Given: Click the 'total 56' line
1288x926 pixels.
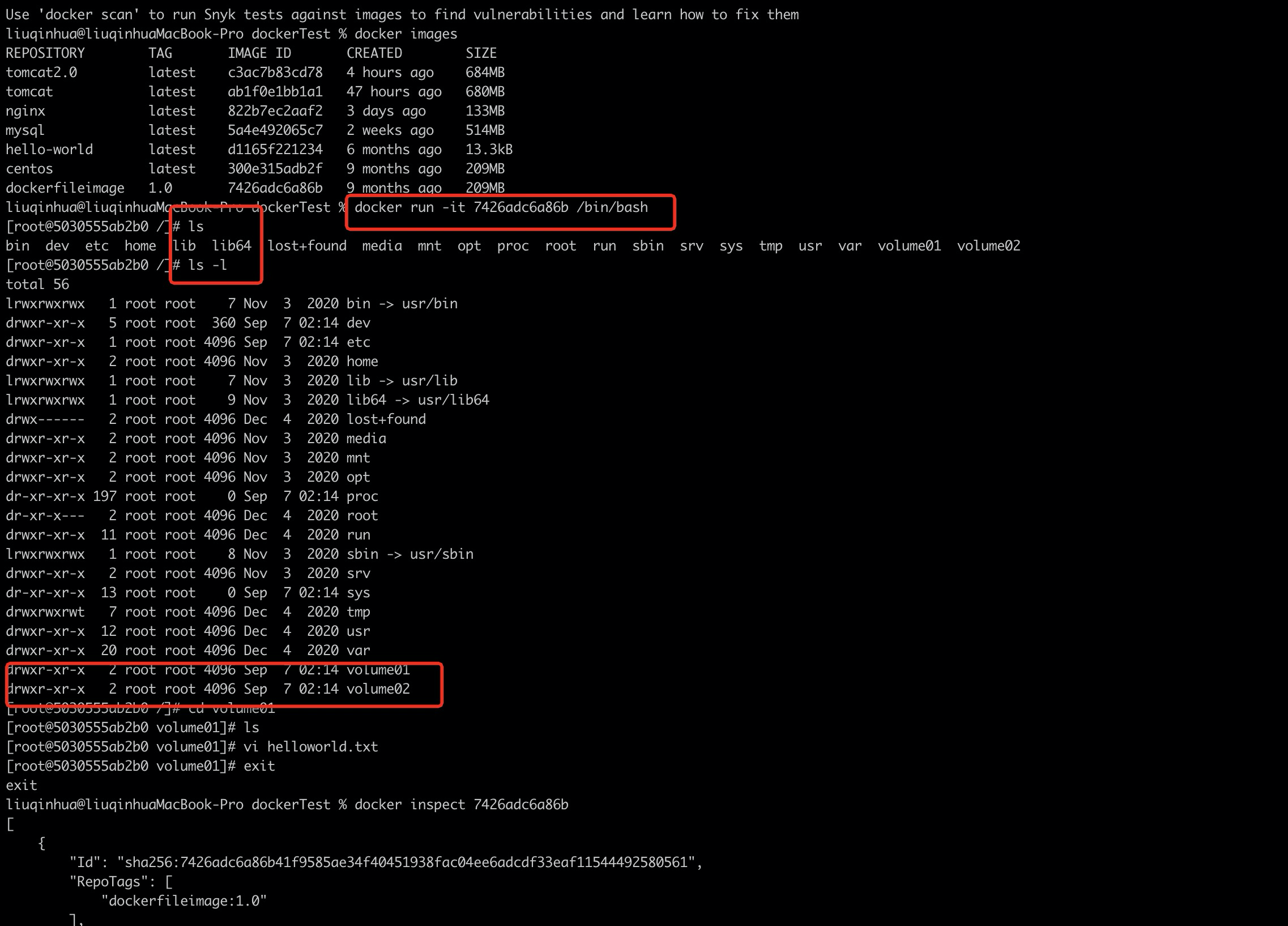Looking at the screenshot, I should pyautogui.click(x=37, y=284).
